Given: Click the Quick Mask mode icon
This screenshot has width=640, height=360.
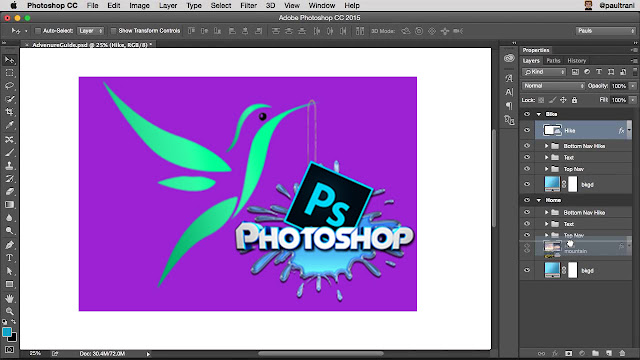Looking at the screenshot, I should pos(9,350).
